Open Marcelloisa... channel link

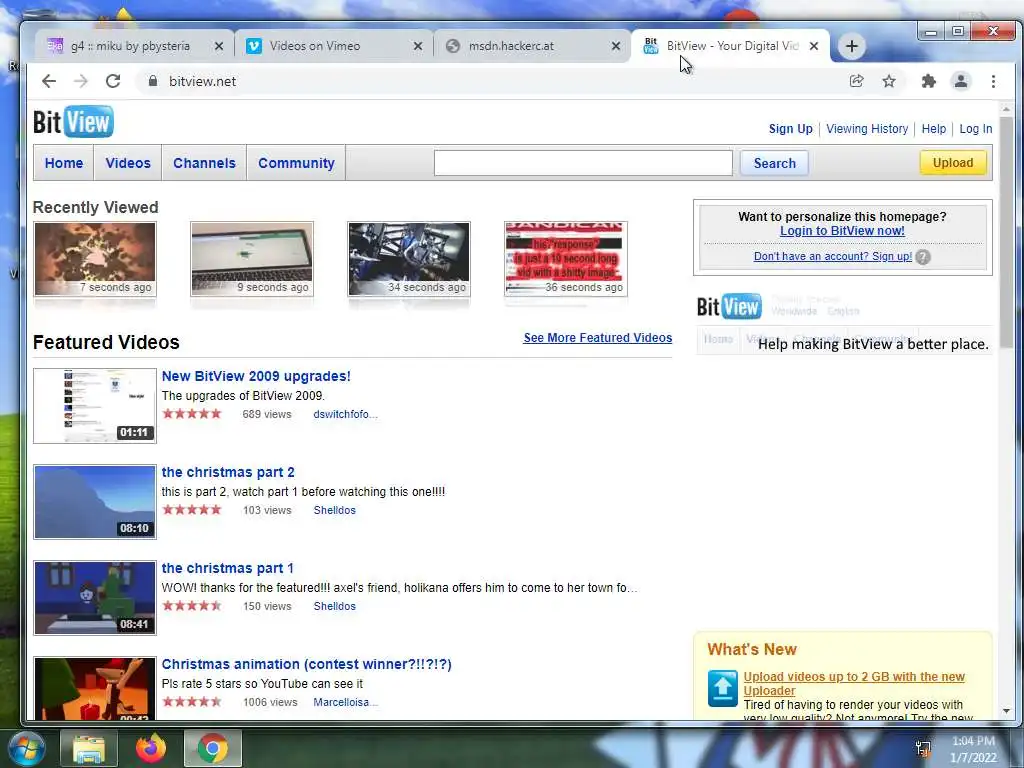click(x=345, y=702)
